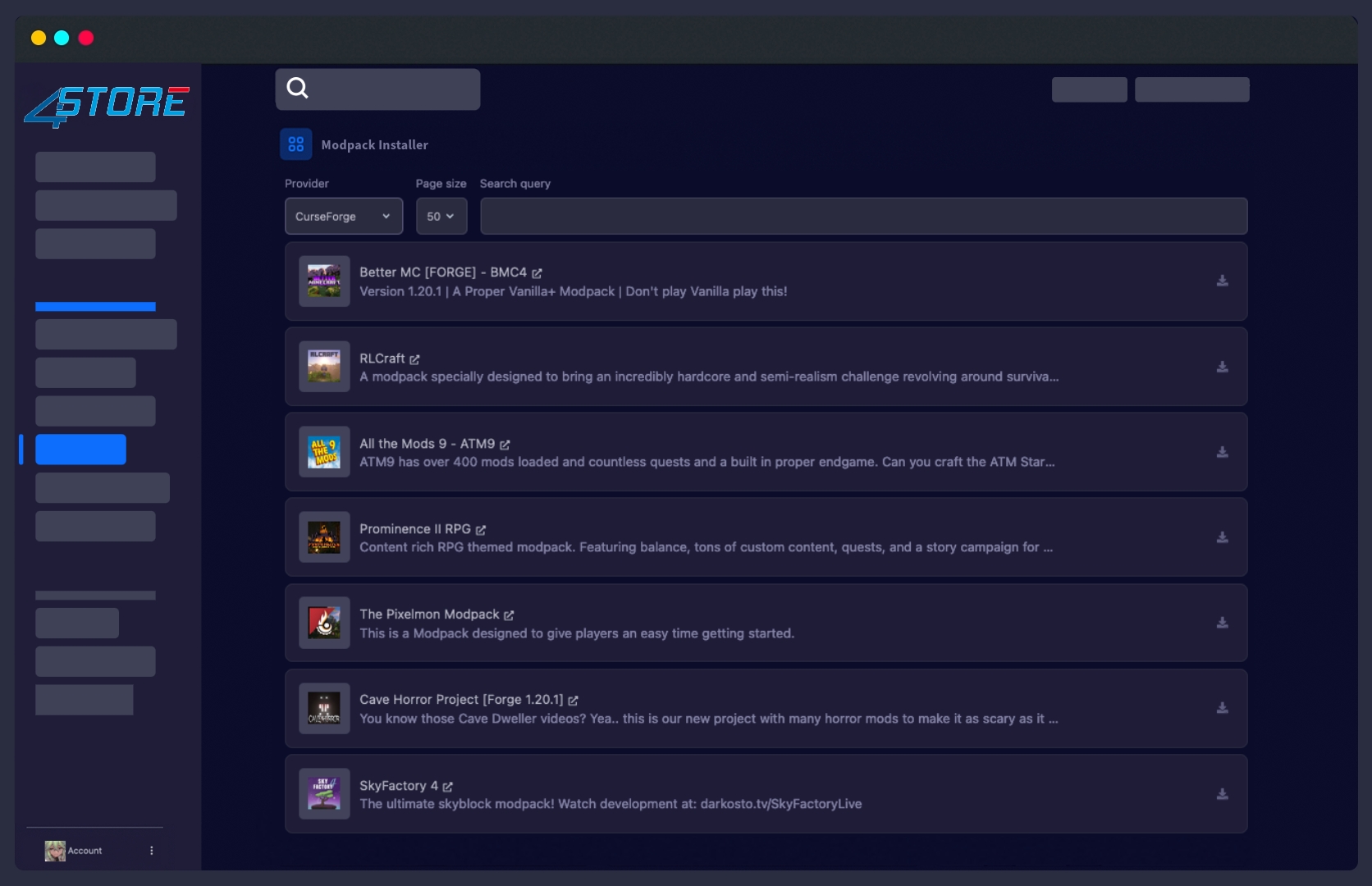Click the Better MC [FORGE] - BMC4 title
1372x886 pixels.
point(443,272)
